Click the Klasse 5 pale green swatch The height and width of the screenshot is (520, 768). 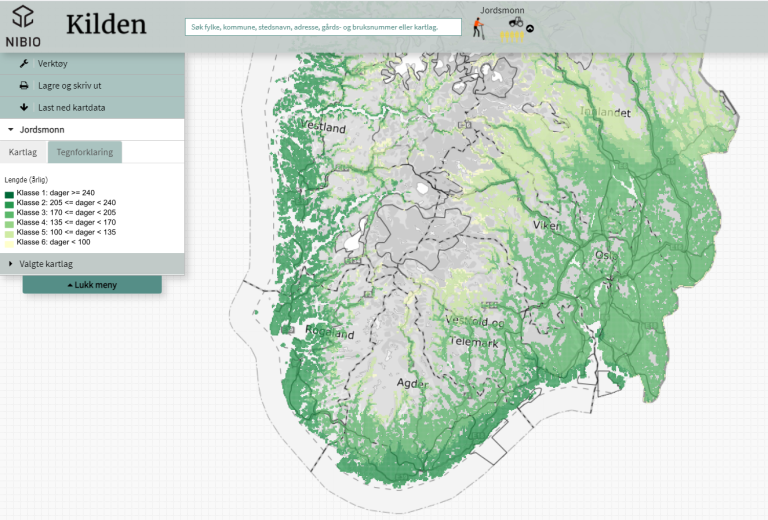[9, 233]
